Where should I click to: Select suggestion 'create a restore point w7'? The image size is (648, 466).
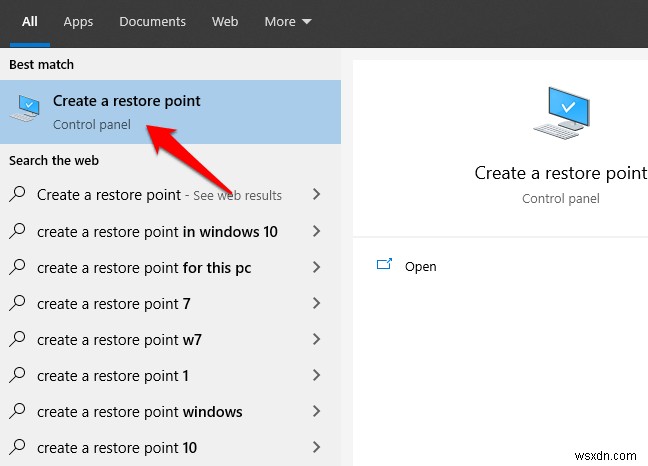170,339
